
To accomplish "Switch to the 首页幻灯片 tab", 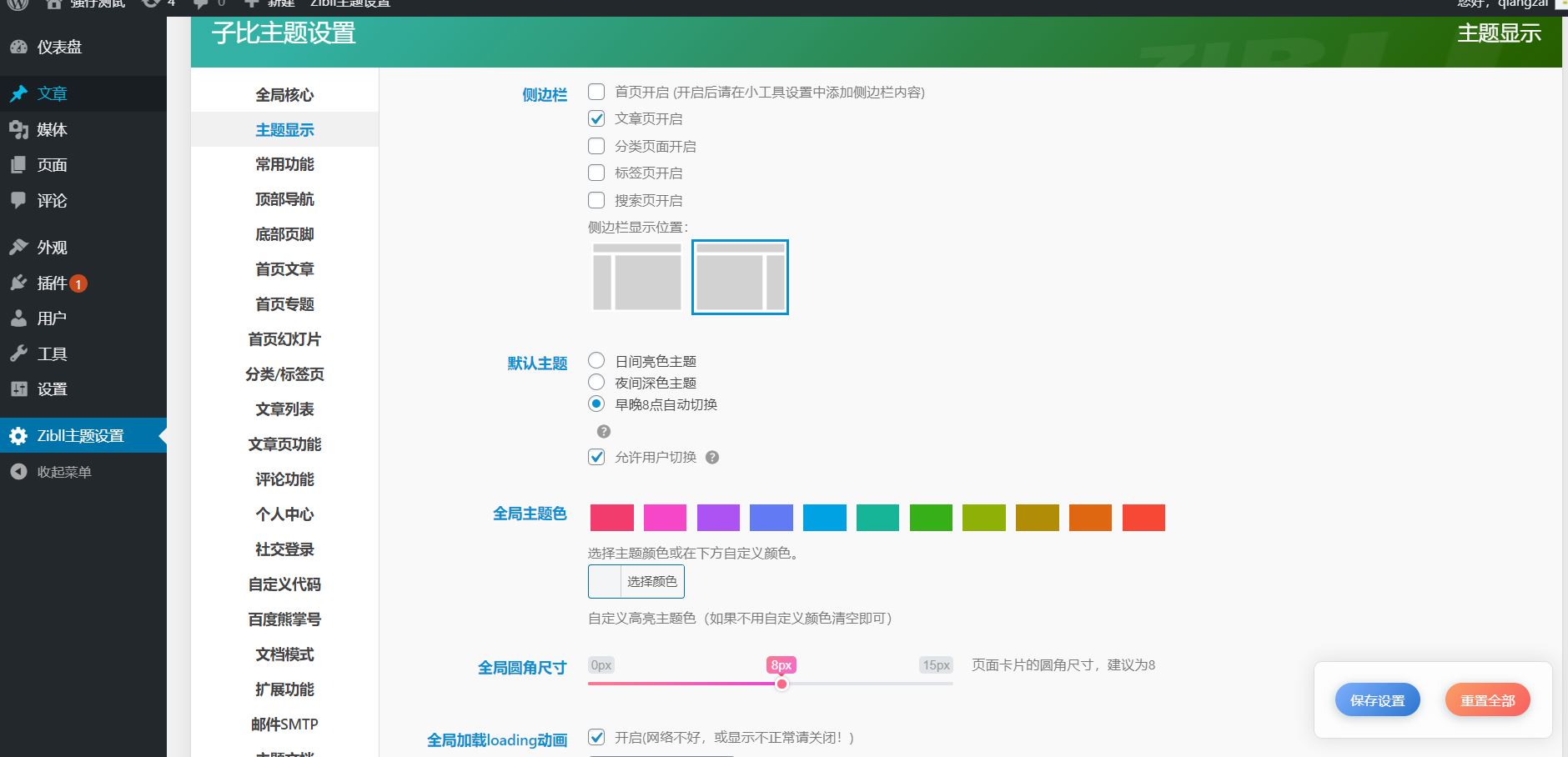I will (x=284, y=339).
